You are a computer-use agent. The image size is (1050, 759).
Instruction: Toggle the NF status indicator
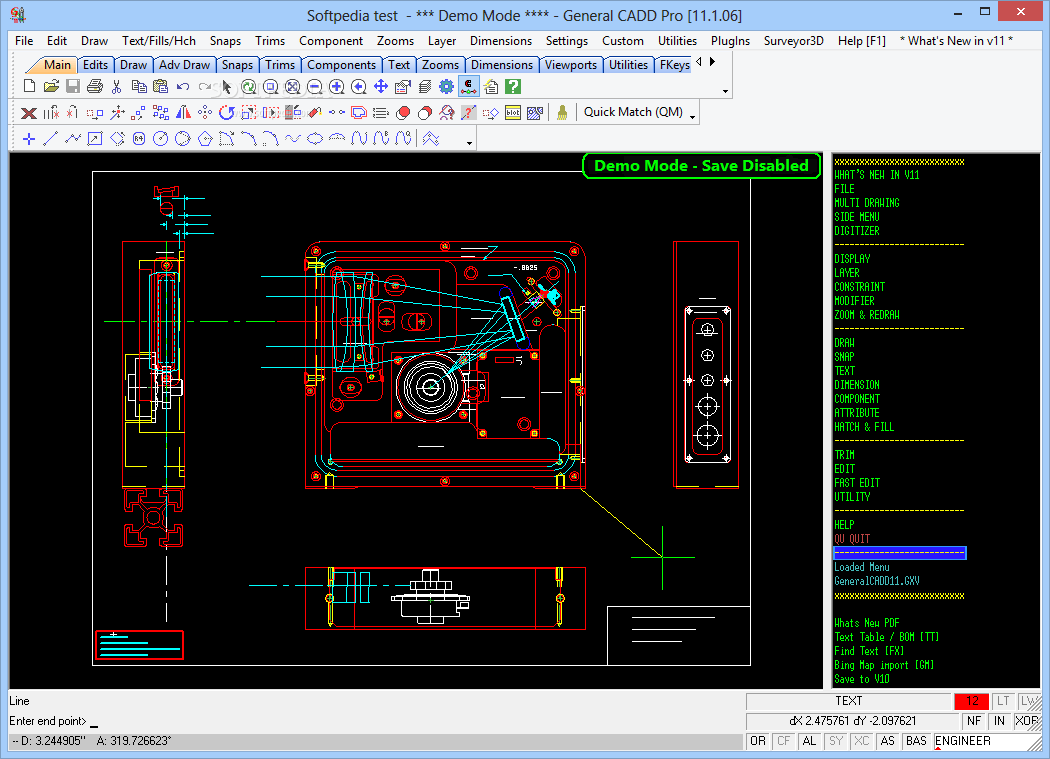tap(974, 721)
